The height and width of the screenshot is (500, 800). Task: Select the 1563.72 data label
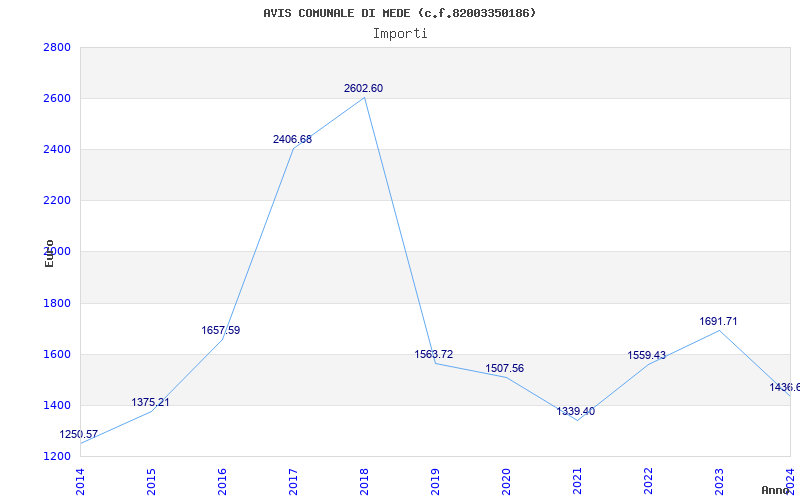[434, 354]
